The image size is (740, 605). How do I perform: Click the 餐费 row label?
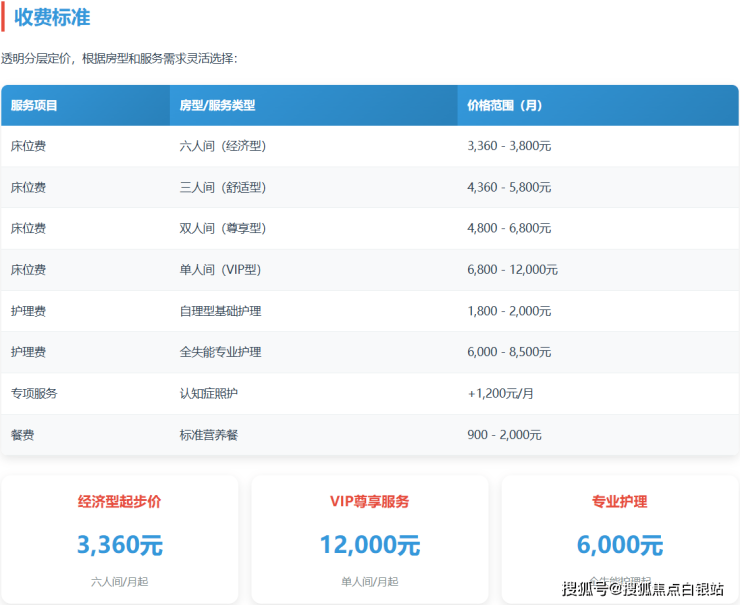pos(22,435)
